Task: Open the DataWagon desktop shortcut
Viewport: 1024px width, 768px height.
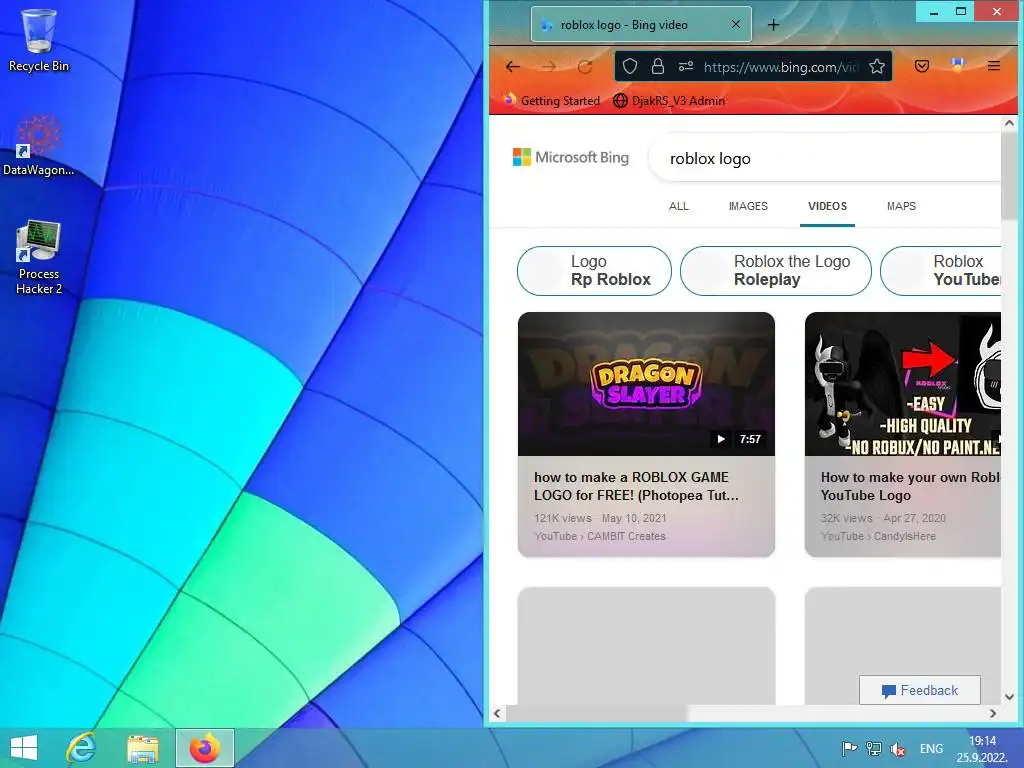Action: pyautogui.click(x=39, y=145)
